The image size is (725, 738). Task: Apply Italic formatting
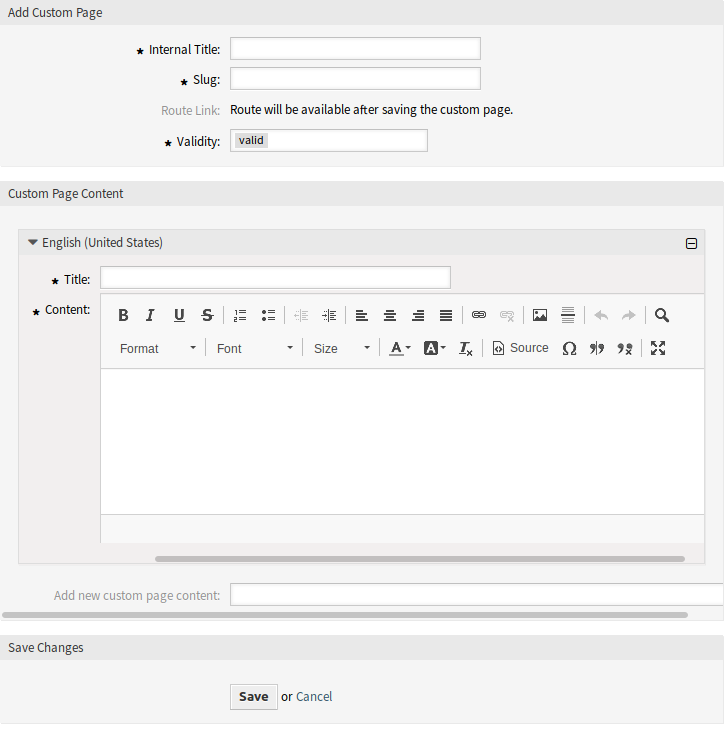click(151, 315)
